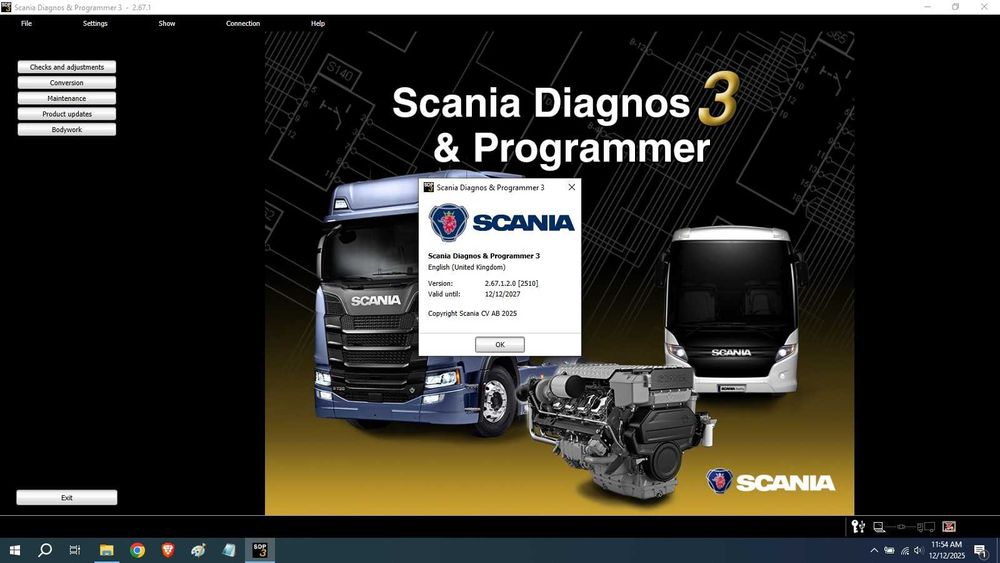This screenshot has height=563, width=1000.
Task: Click the SDP3 app icon on taskbar
Action: point(260,550)
